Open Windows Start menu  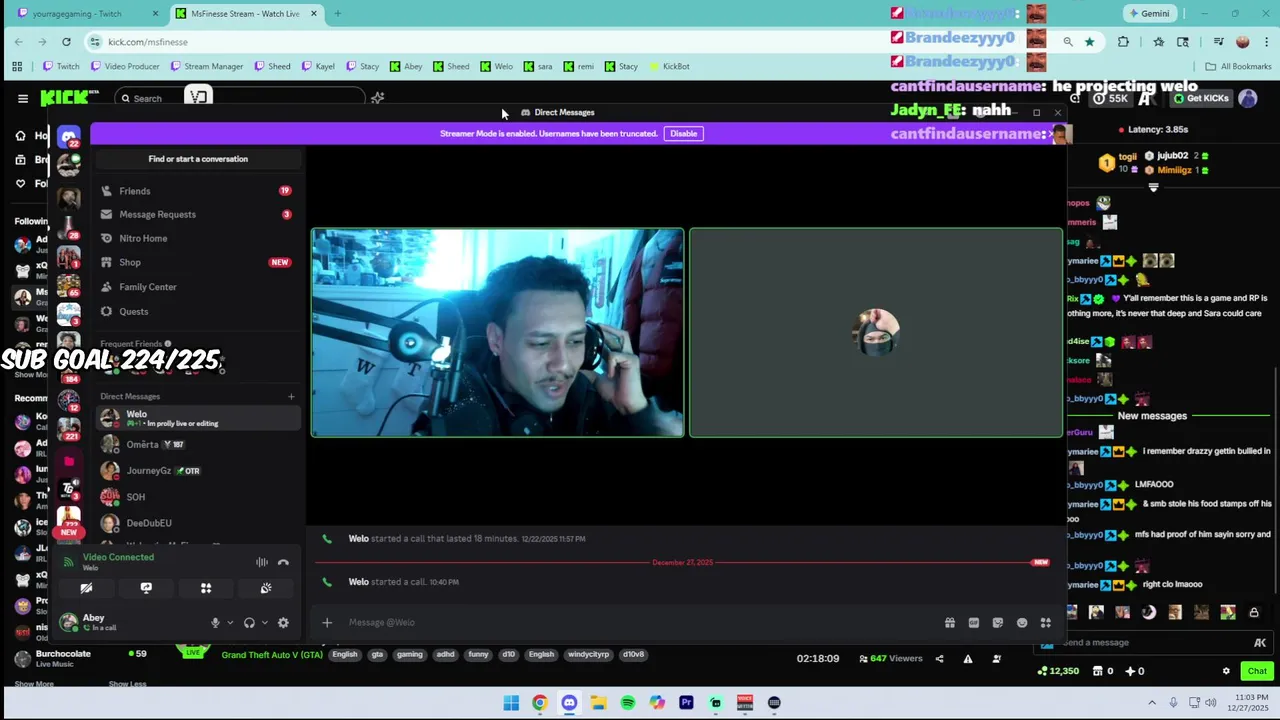point(511,702)
